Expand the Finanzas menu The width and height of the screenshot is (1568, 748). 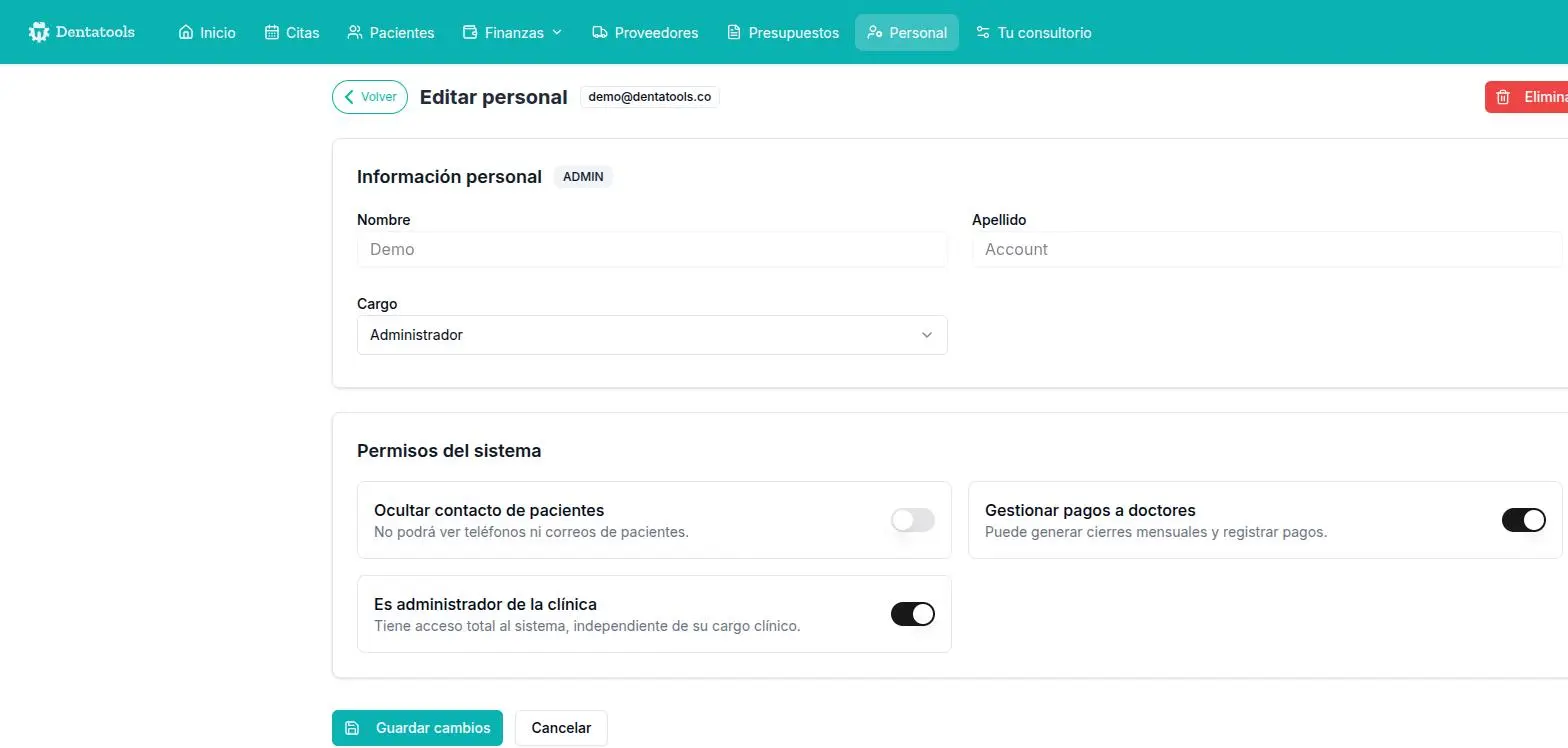tap(512, 32)
